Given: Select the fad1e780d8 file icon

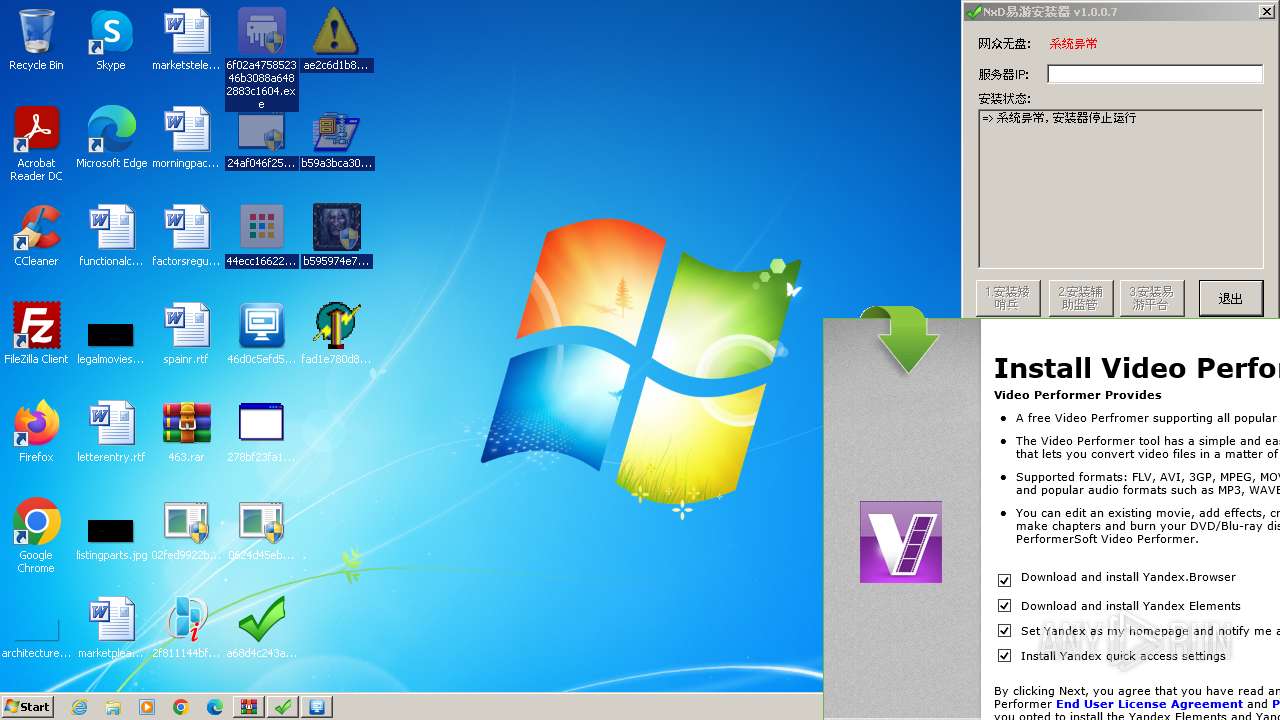Looking at the screenshot, I should pyautogui.click(x=336, y=334).
